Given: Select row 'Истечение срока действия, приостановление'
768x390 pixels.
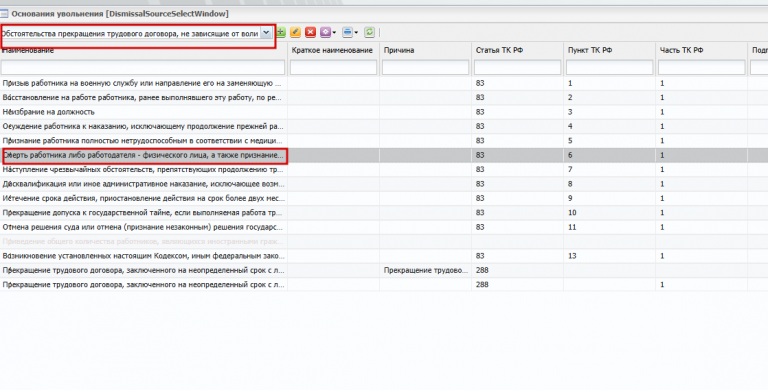Looking at the screenshot, I should coord(384,198).
